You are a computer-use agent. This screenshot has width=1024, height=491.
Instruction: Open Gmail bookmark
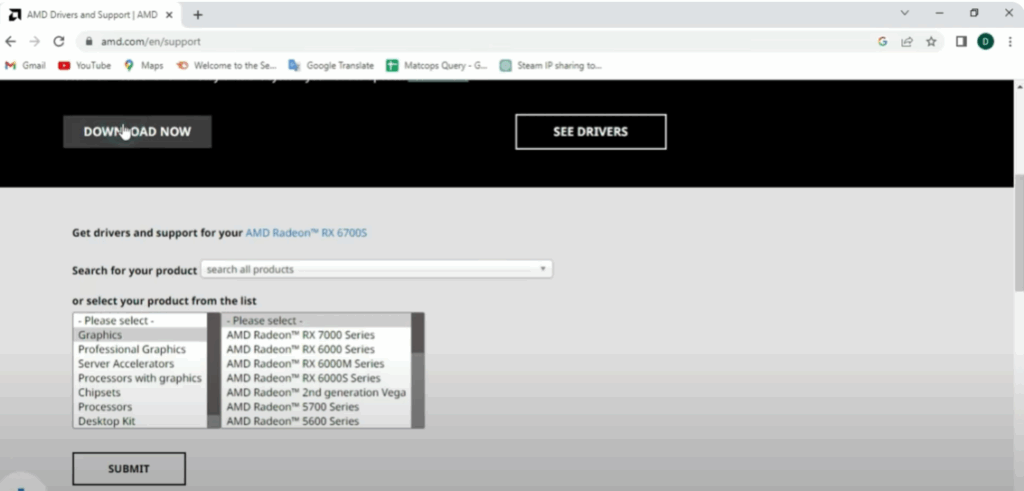pyautogui.click(x=25, y=65)
